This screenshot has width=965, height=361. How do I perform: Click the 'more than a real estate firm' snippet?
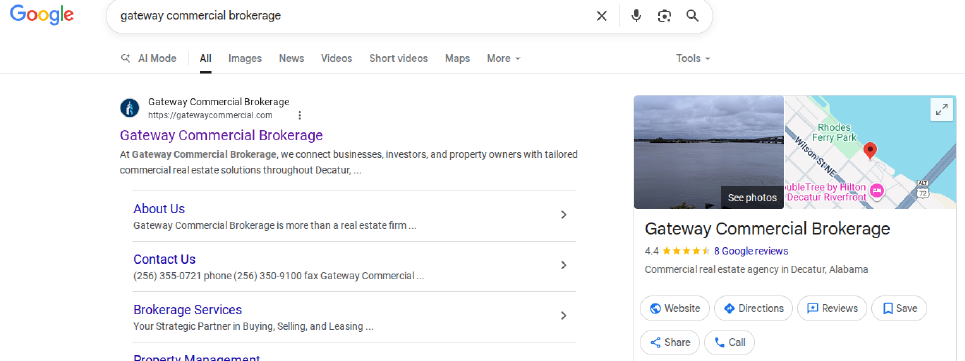tap(275, 226)
